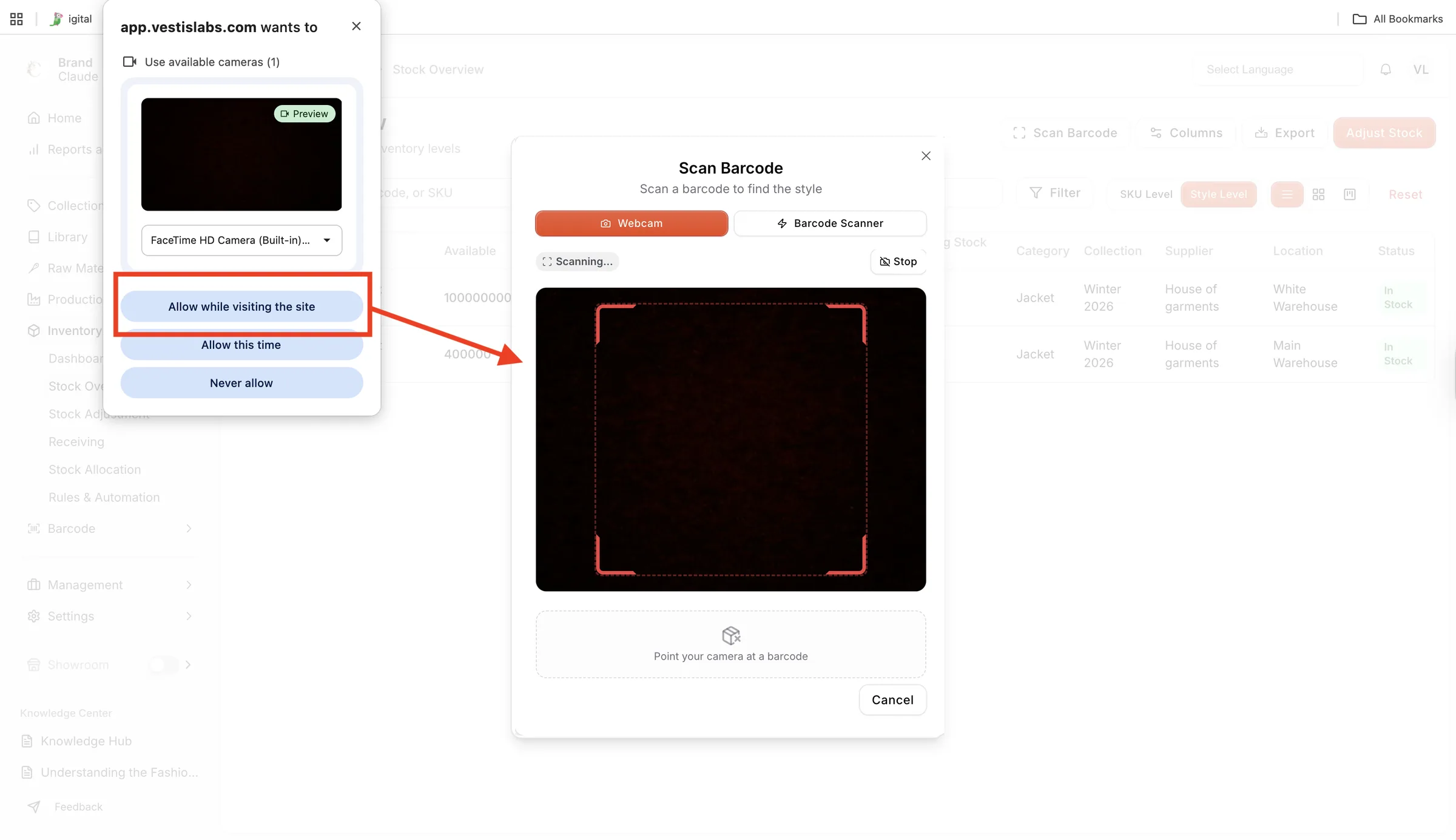The image size is (1456, 840).
Task: Close the Scan Barcode dialog with X
Action: (x=926, y=156)
